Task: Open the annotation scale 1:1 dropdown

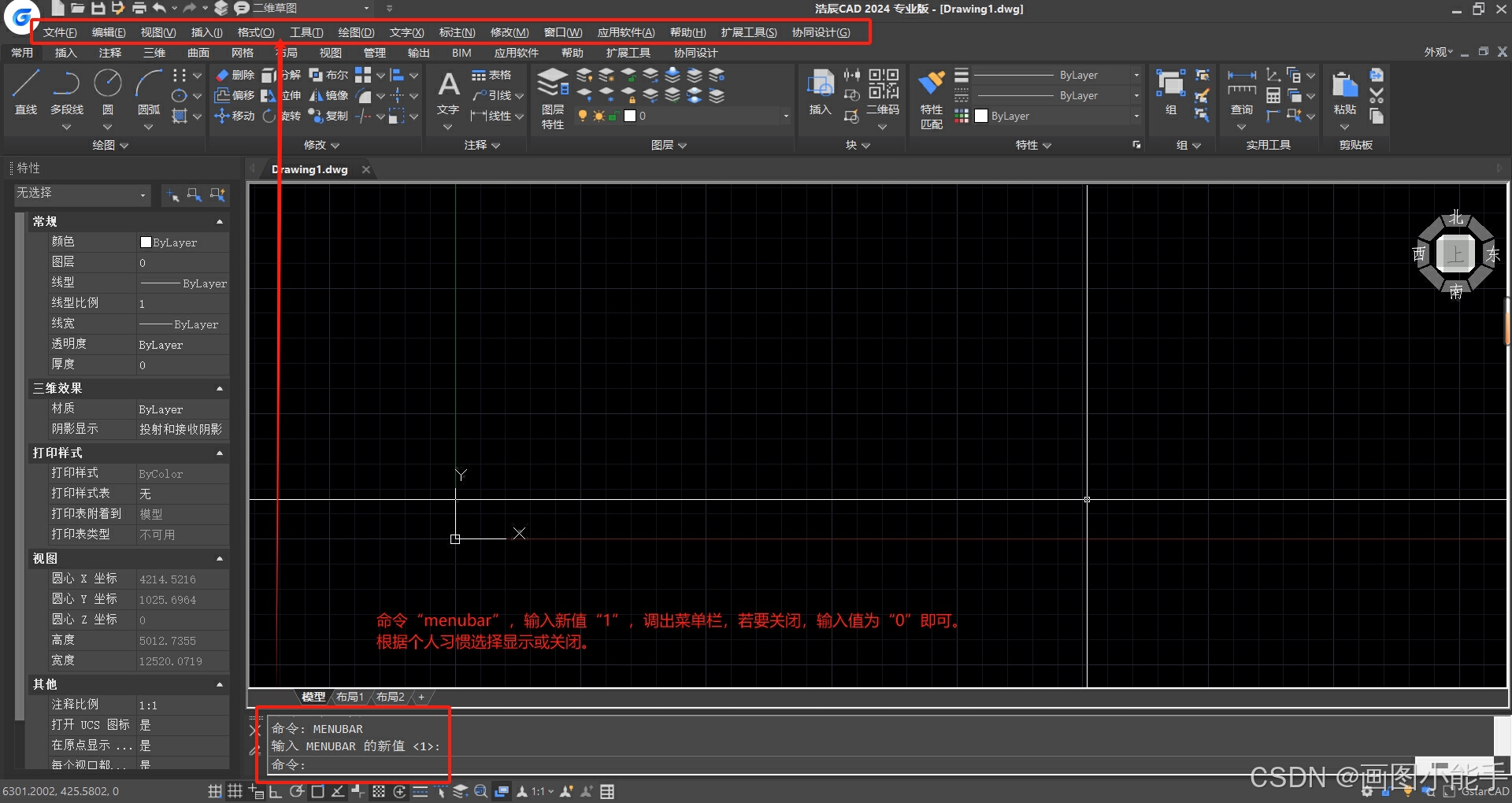Action: coord(543,791)
